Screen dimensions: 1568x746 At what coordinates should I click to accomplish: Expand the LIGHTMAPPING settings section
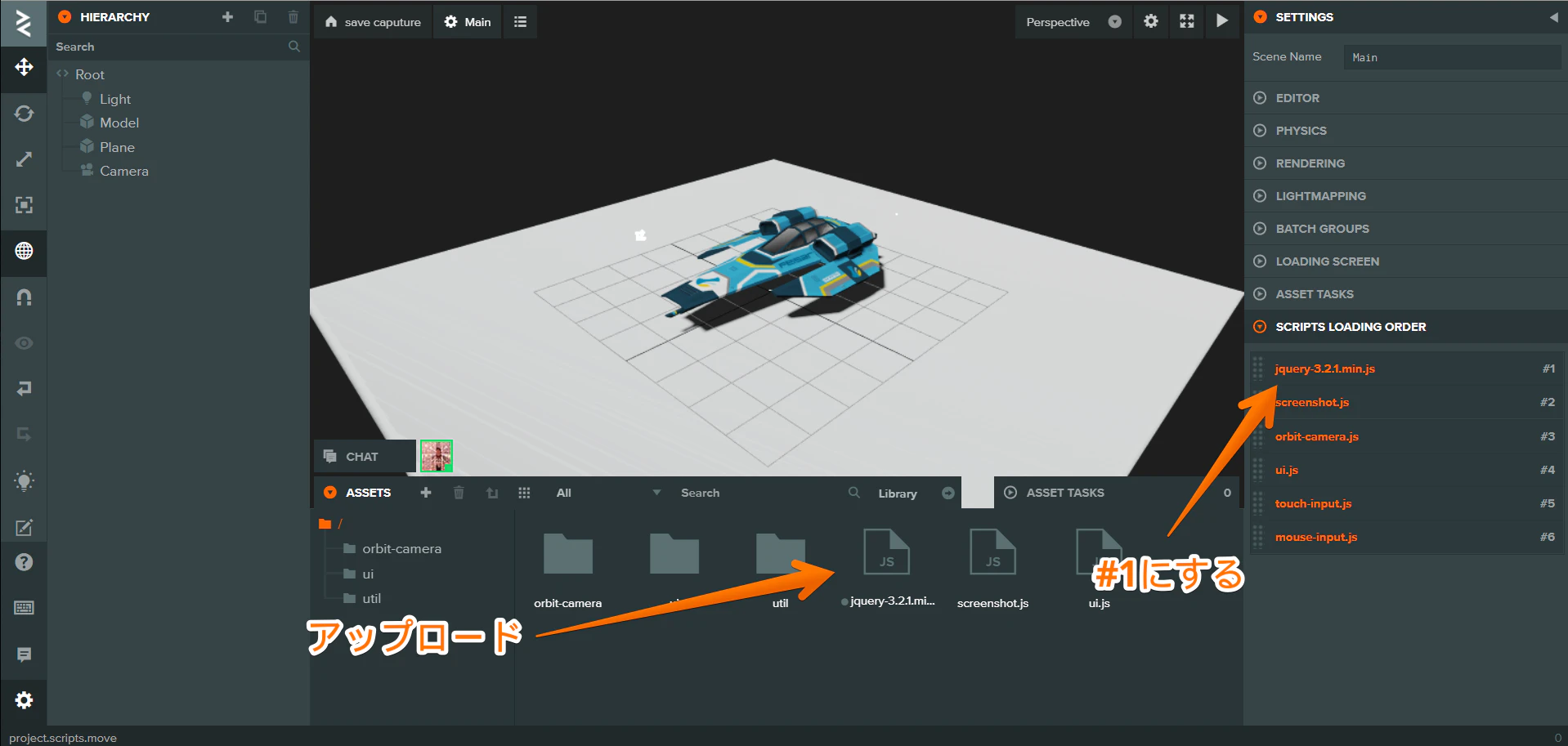click(1405, 196)
